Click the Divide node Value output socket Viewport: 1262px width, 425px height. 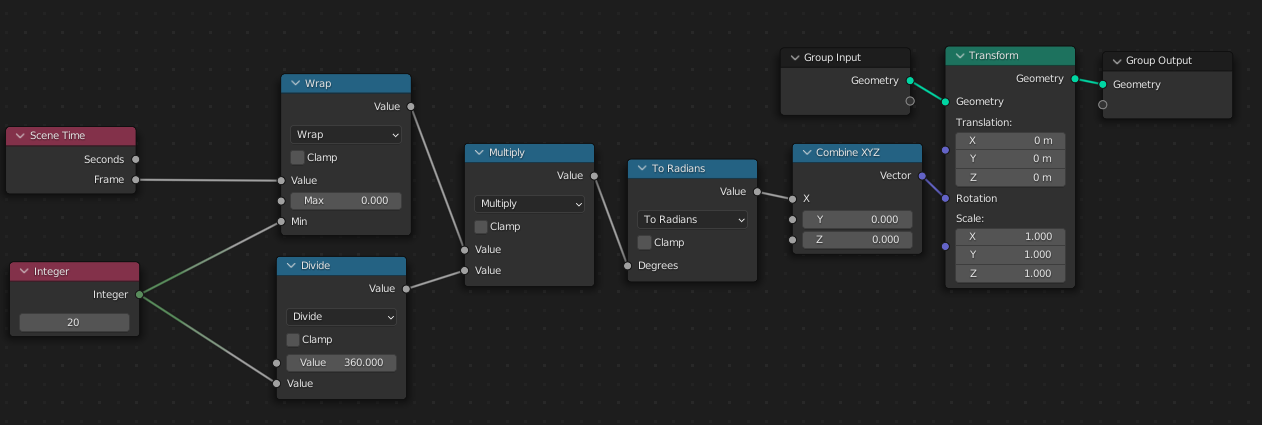pos(406,289)
